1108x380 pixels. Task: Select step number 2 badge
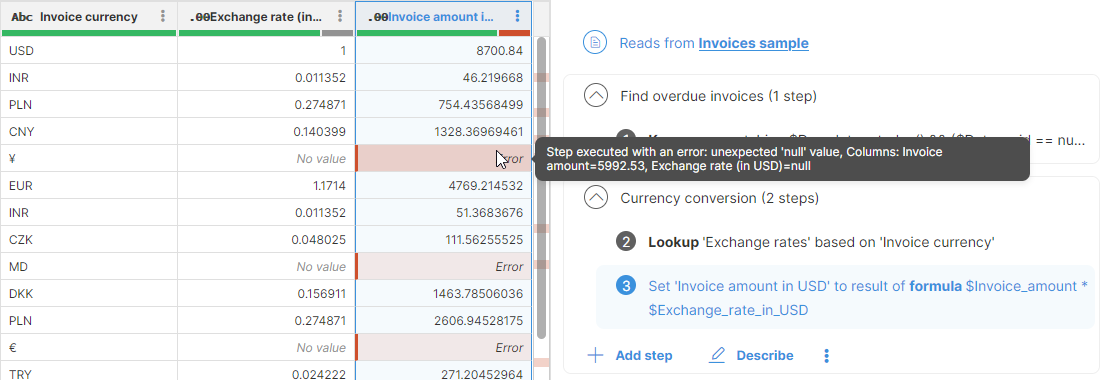(x=626, y=242)
